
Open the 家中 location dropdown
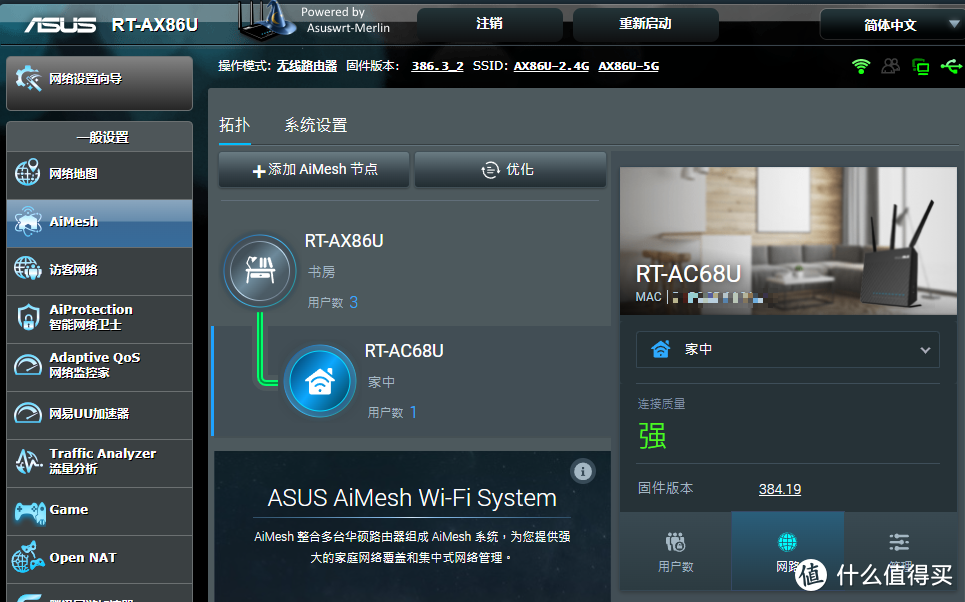pos(788,349)
